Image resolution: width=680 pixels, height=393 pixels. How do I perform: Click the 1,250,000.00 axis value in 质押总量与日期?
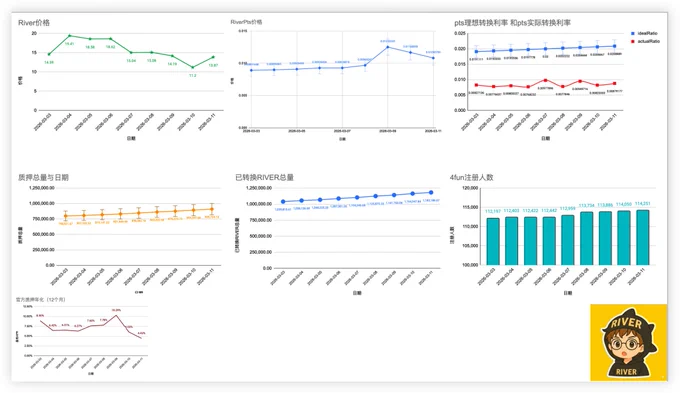(42, 188)
